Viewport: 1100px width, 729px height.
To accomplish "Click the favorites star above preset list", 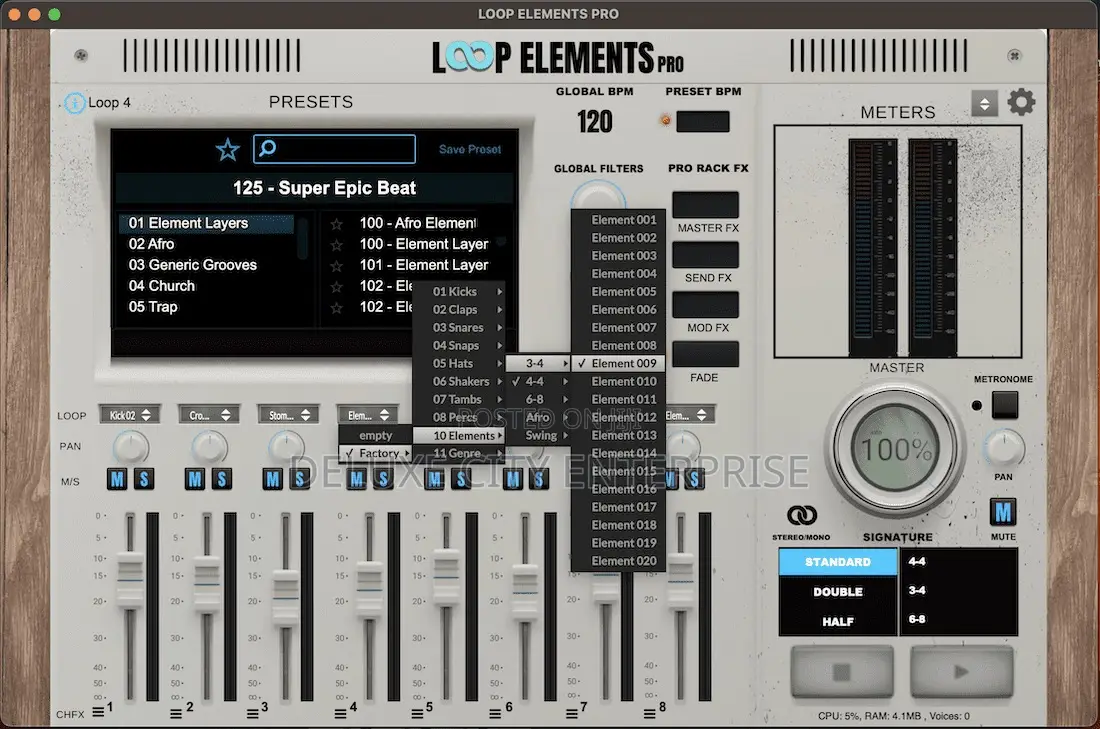I will pyautogui.click(x=227, y=149).
